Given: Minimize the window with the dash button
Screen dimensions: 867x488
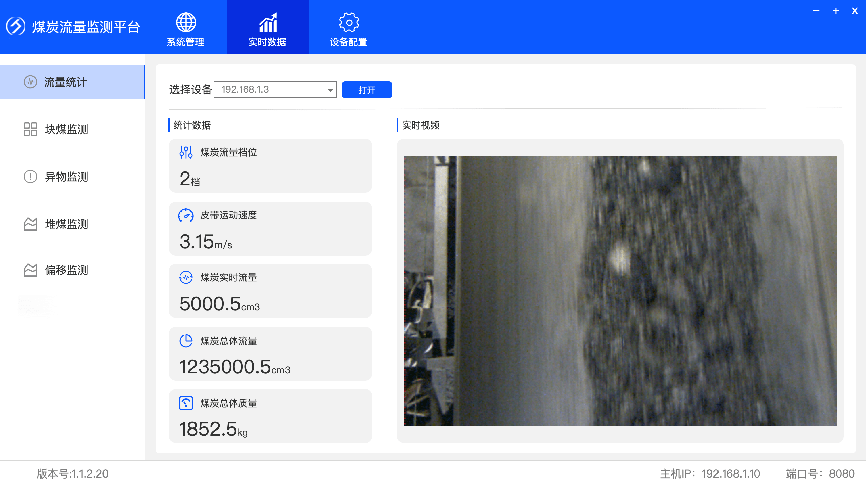Looking at the screenshot, I should tap(816, 10).
